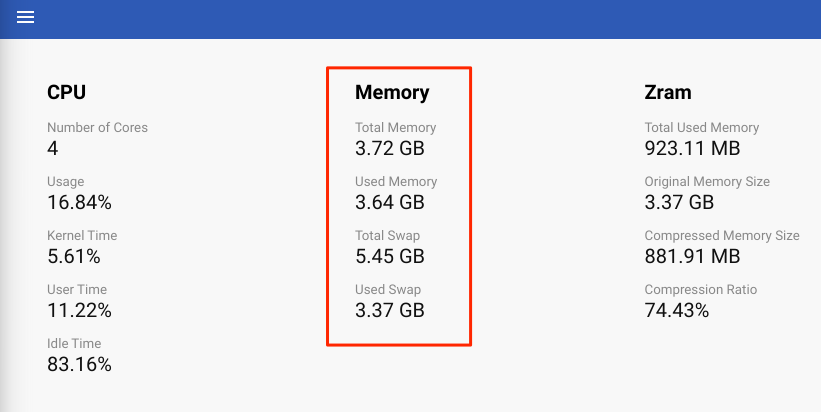Click the Used Swap 3.37 GB value
Image resolution: width=821 pixels, height=412 pixels.
390,311
